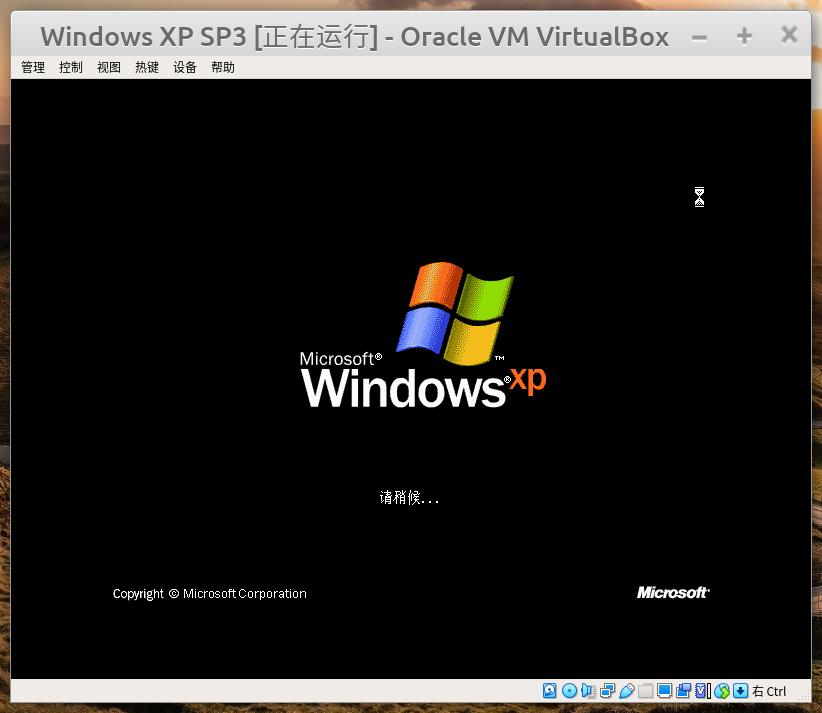Click the network adapter status icon
822x713 pixels.
tap(607, 690)
